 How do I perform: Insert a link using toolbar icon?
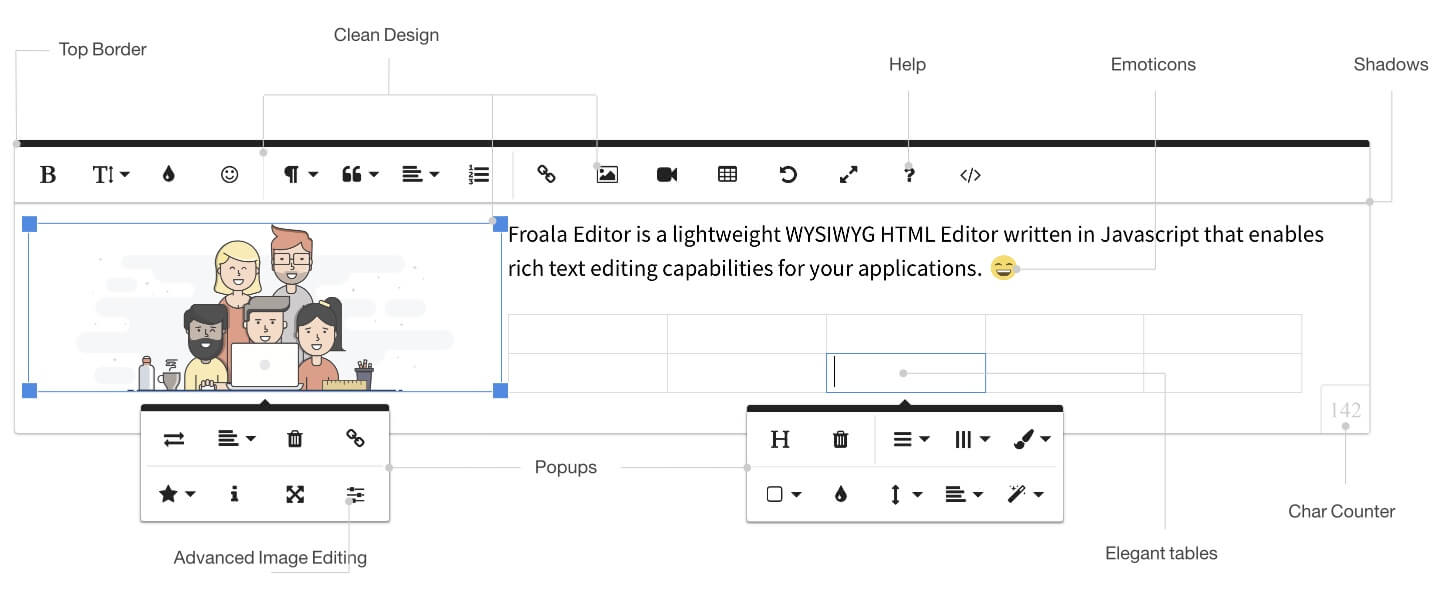(546, 174)
